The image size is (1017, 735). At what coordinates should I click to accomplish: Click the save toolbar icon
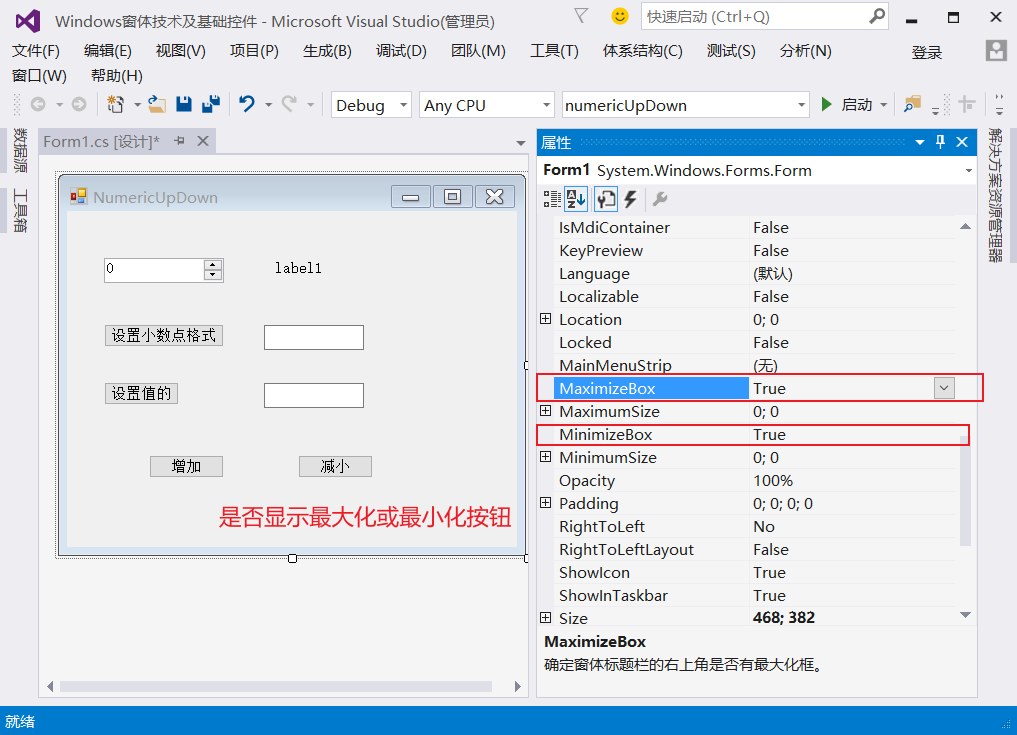click(184, 104)
